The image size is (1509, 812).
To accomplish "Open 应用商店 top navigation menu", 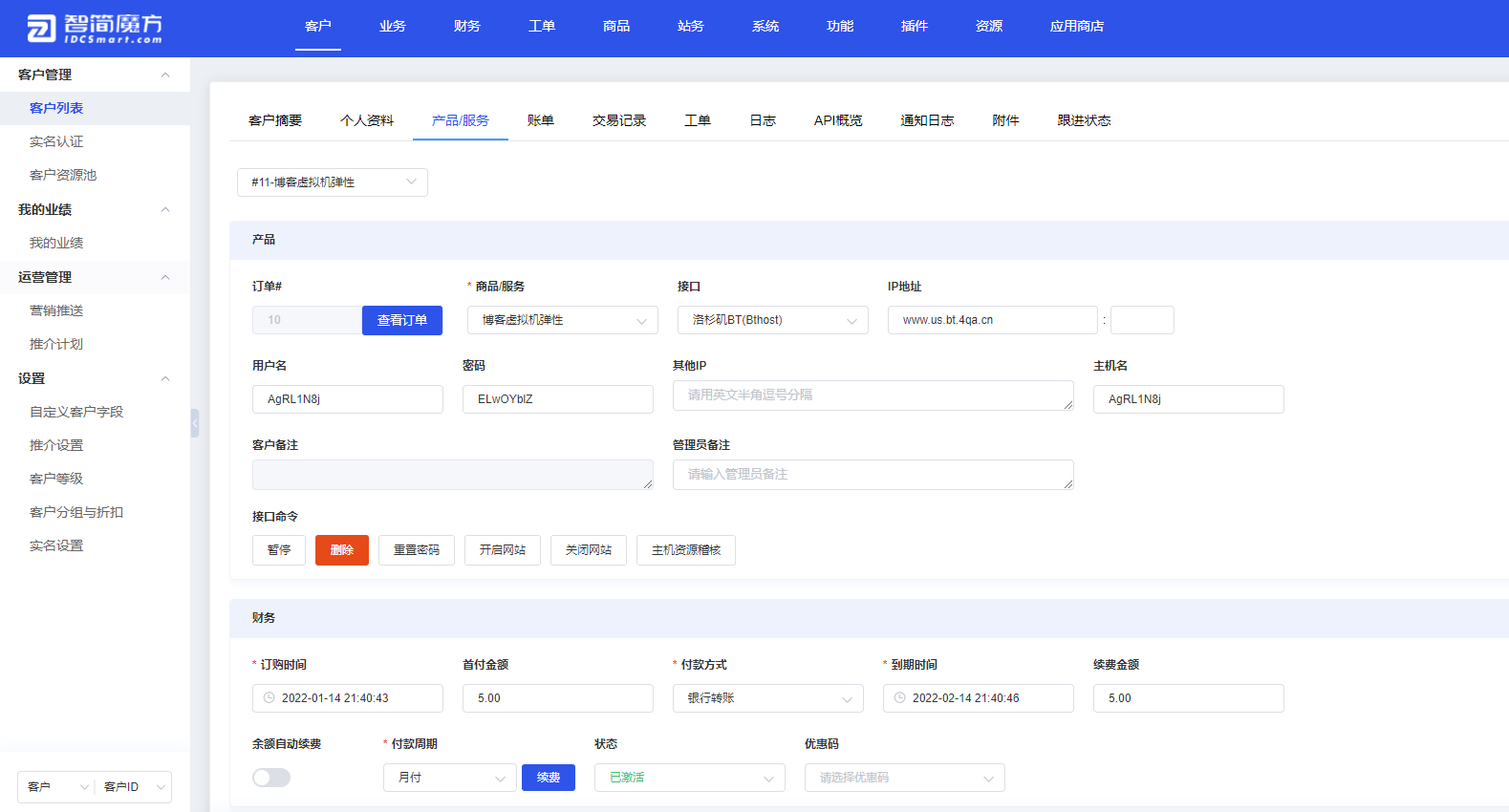I will pos(1077,26).
